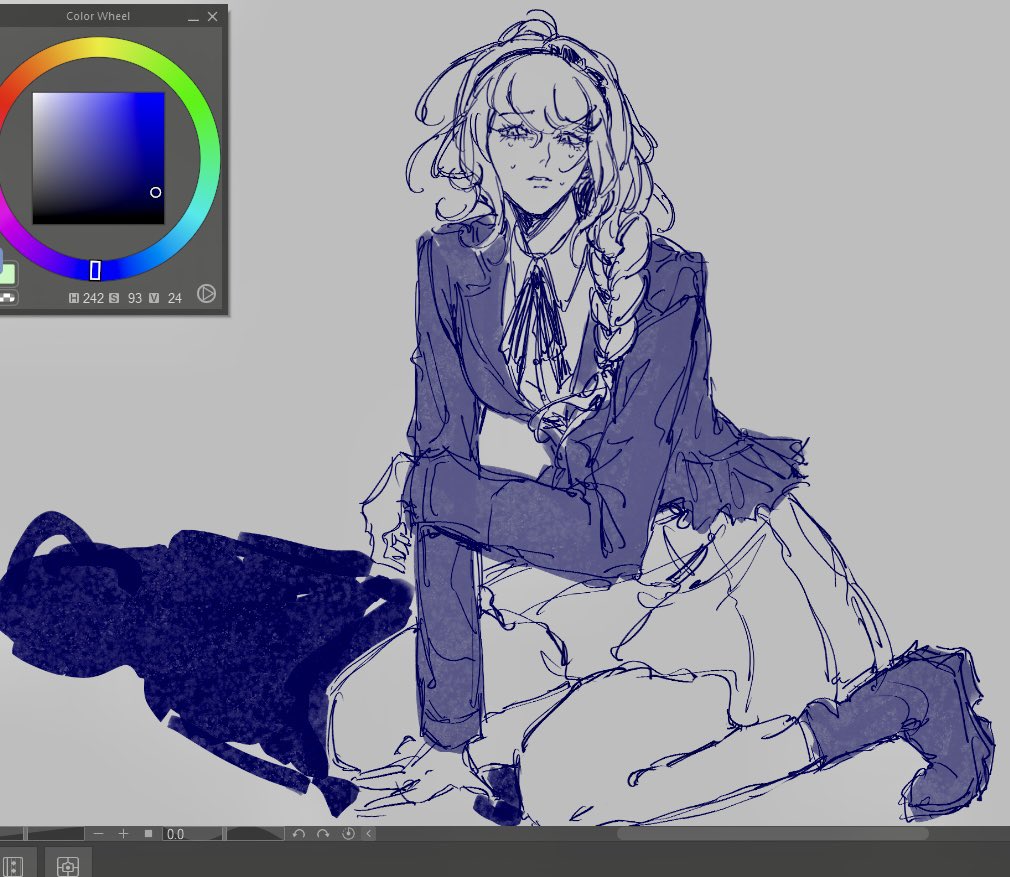Reset canvas display with the square icon

coord(148,834)
